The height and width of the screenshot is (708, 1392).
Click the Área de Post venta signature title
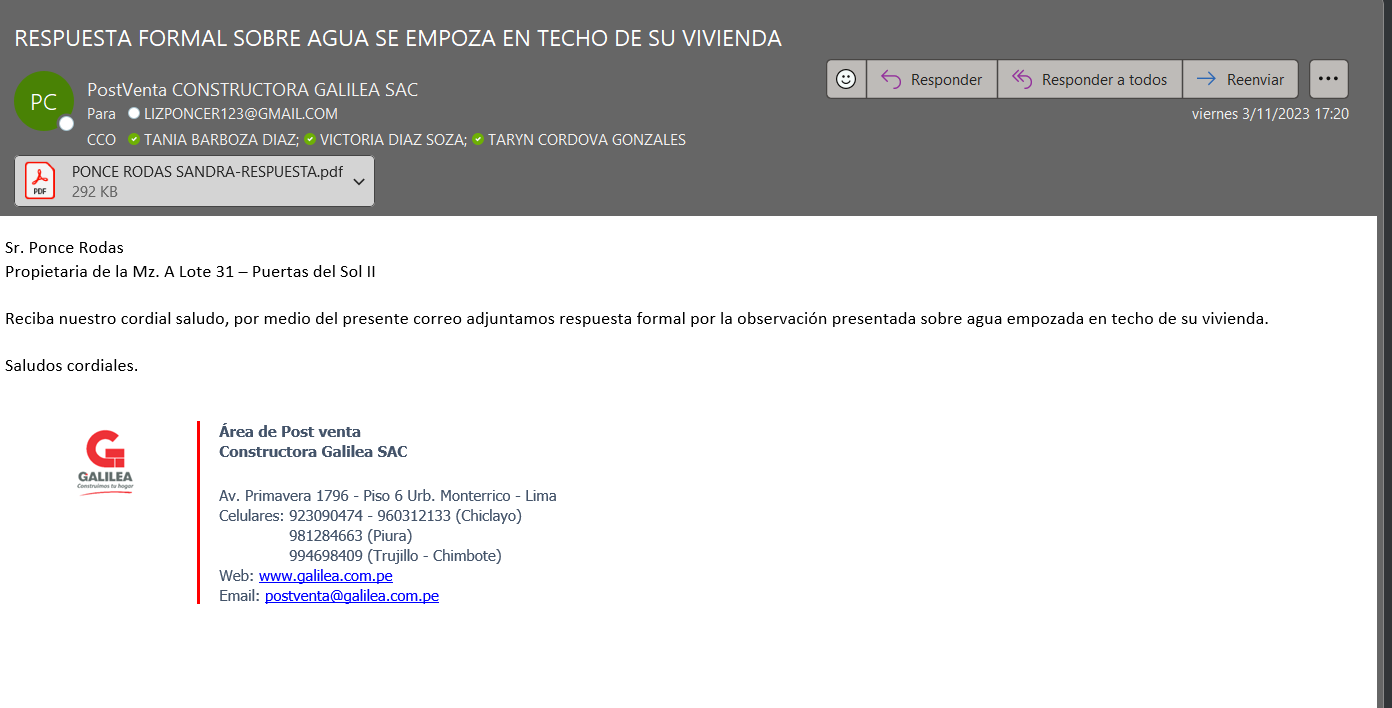290,432
